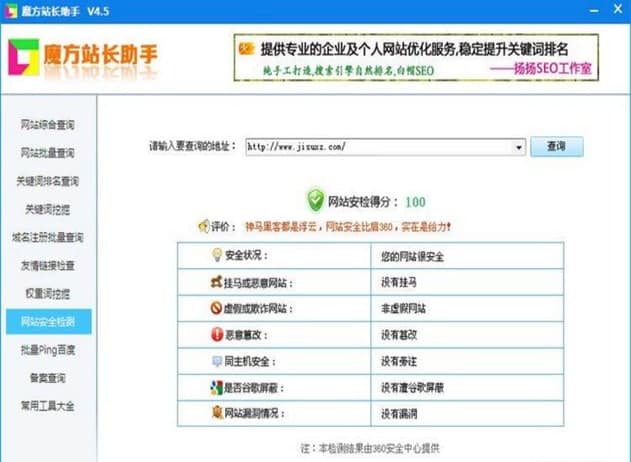Open 批量Ping百度 sidebar item
The height and width of the screenshot is (462, 631).
pyautogui.click(x=47, y=350)
